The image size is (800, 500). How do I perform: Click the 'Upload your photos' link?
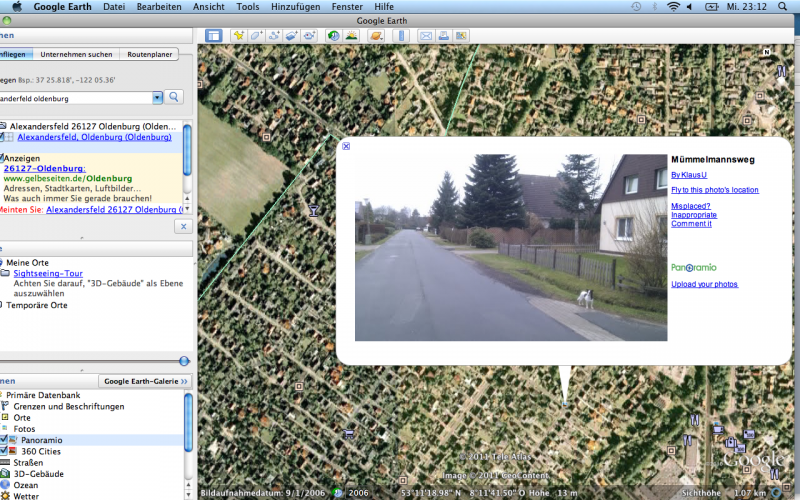click(704, 284)
